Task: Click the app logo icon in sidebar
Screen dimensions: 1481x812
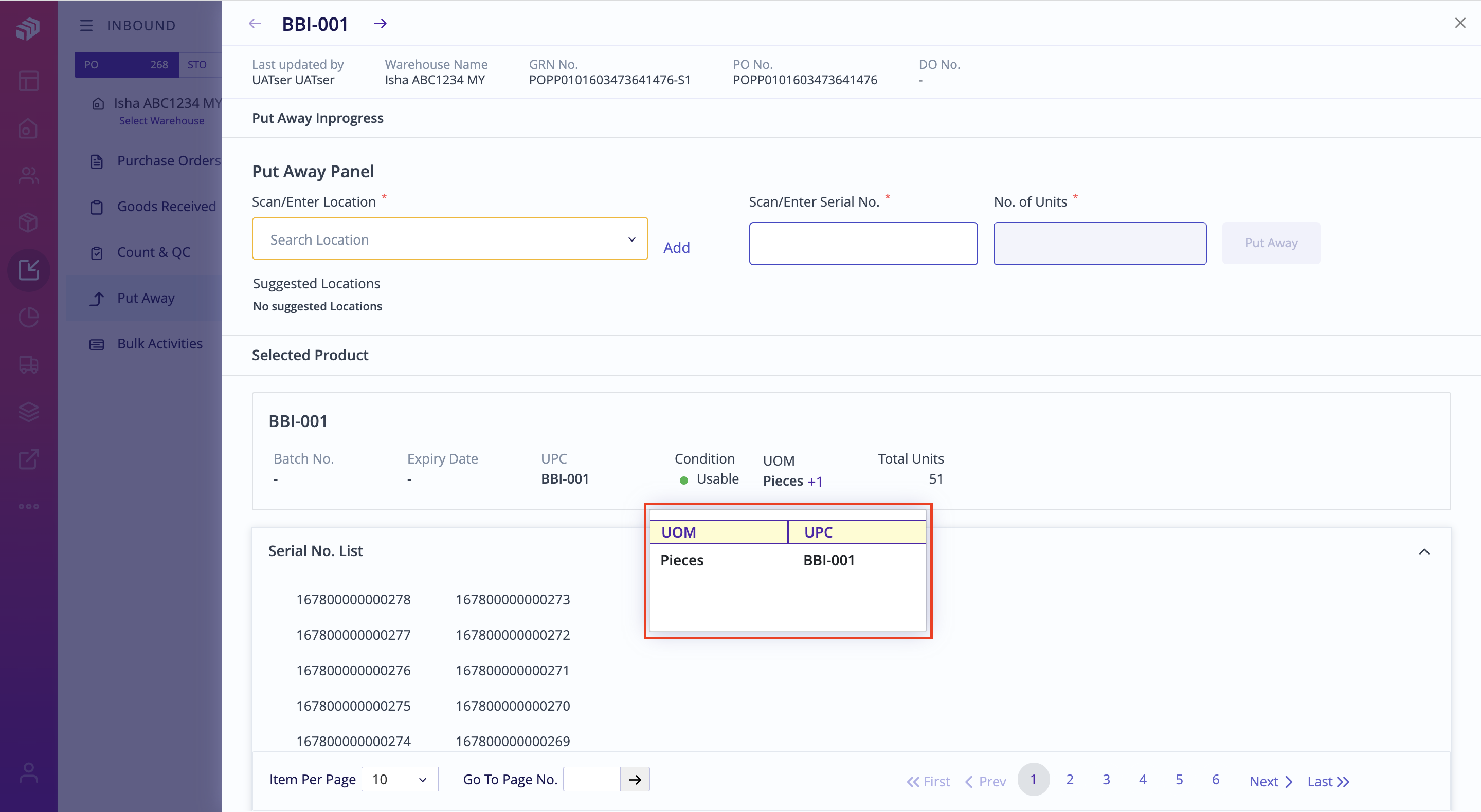Action: tap(28, 28)
